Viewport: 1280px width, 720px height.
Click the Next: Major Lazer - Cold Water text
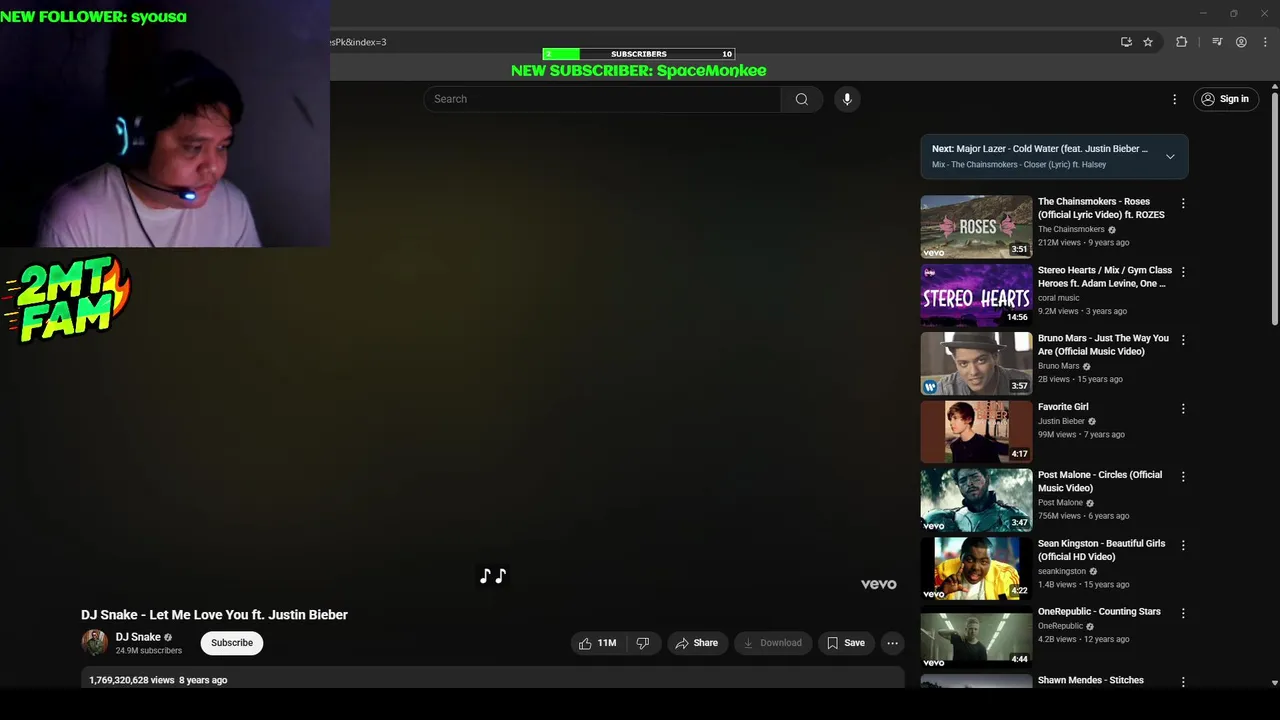1040,149
